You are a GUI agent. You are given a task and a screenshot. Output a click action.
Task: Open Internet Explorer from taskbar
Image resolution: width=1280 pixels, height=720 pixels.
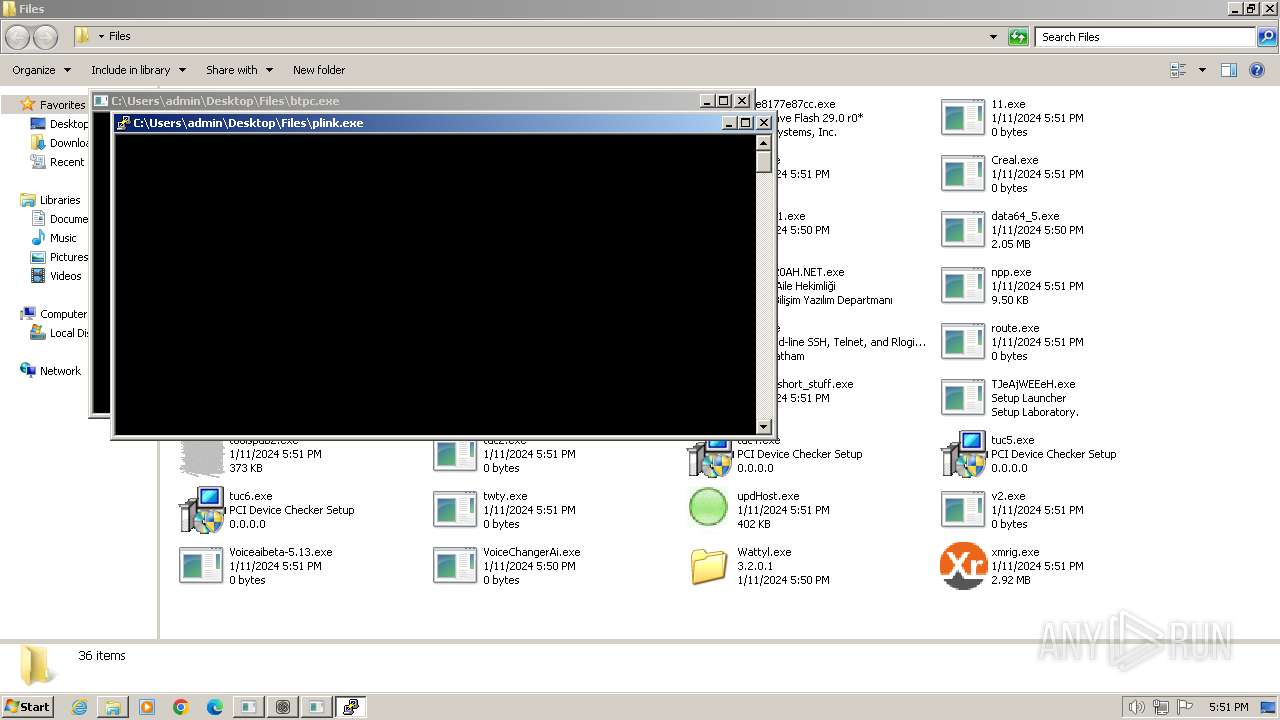79,707
